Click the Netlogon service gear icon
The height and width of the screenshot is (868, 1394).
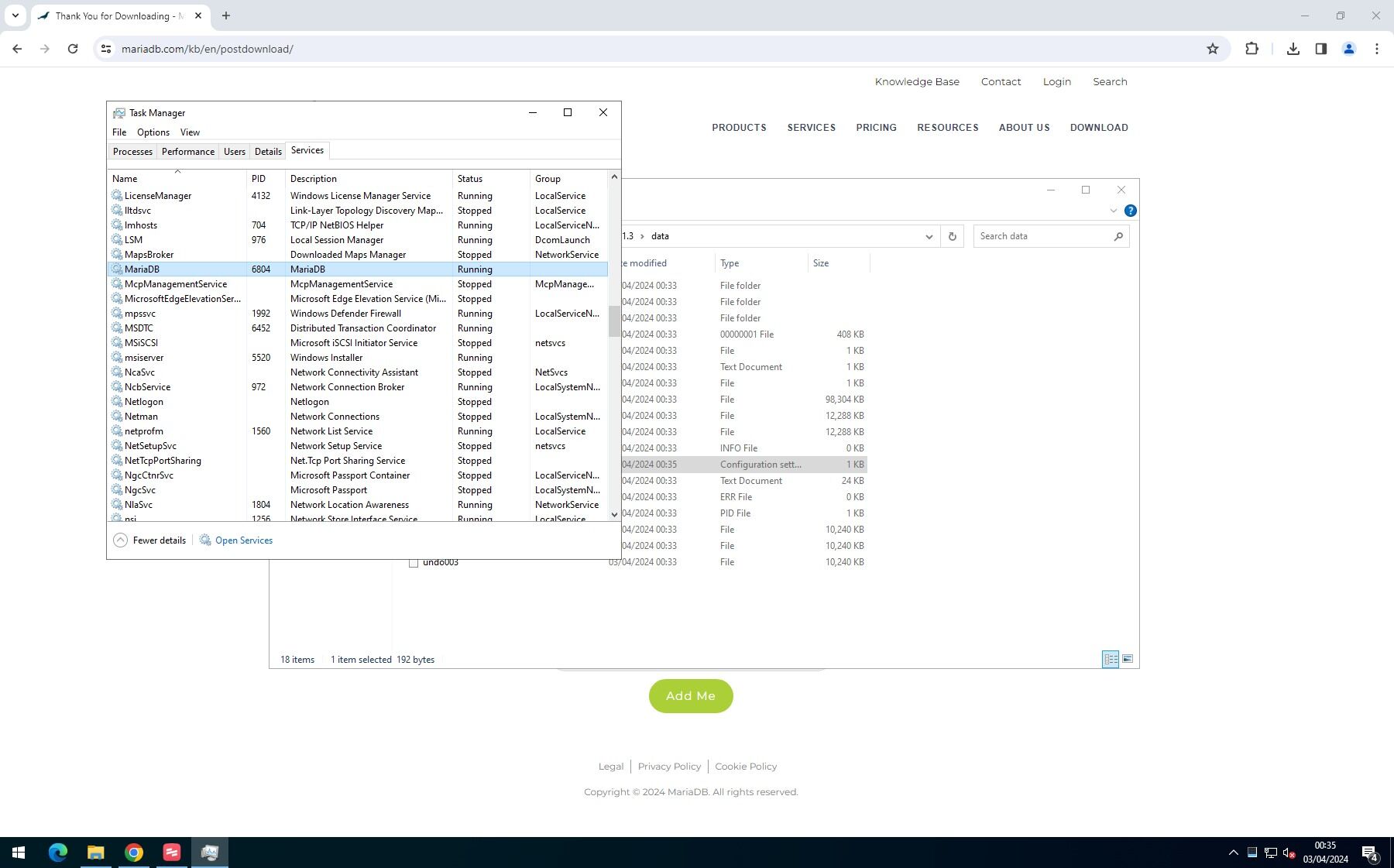click(x=117, y=402)
